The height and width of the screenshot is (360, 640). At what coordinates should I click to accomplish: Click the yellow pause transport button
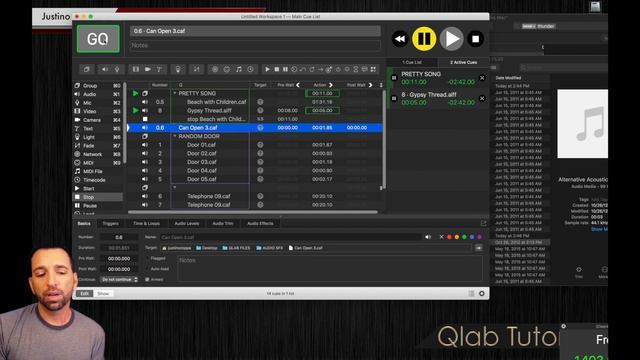[x=424, y=39]
